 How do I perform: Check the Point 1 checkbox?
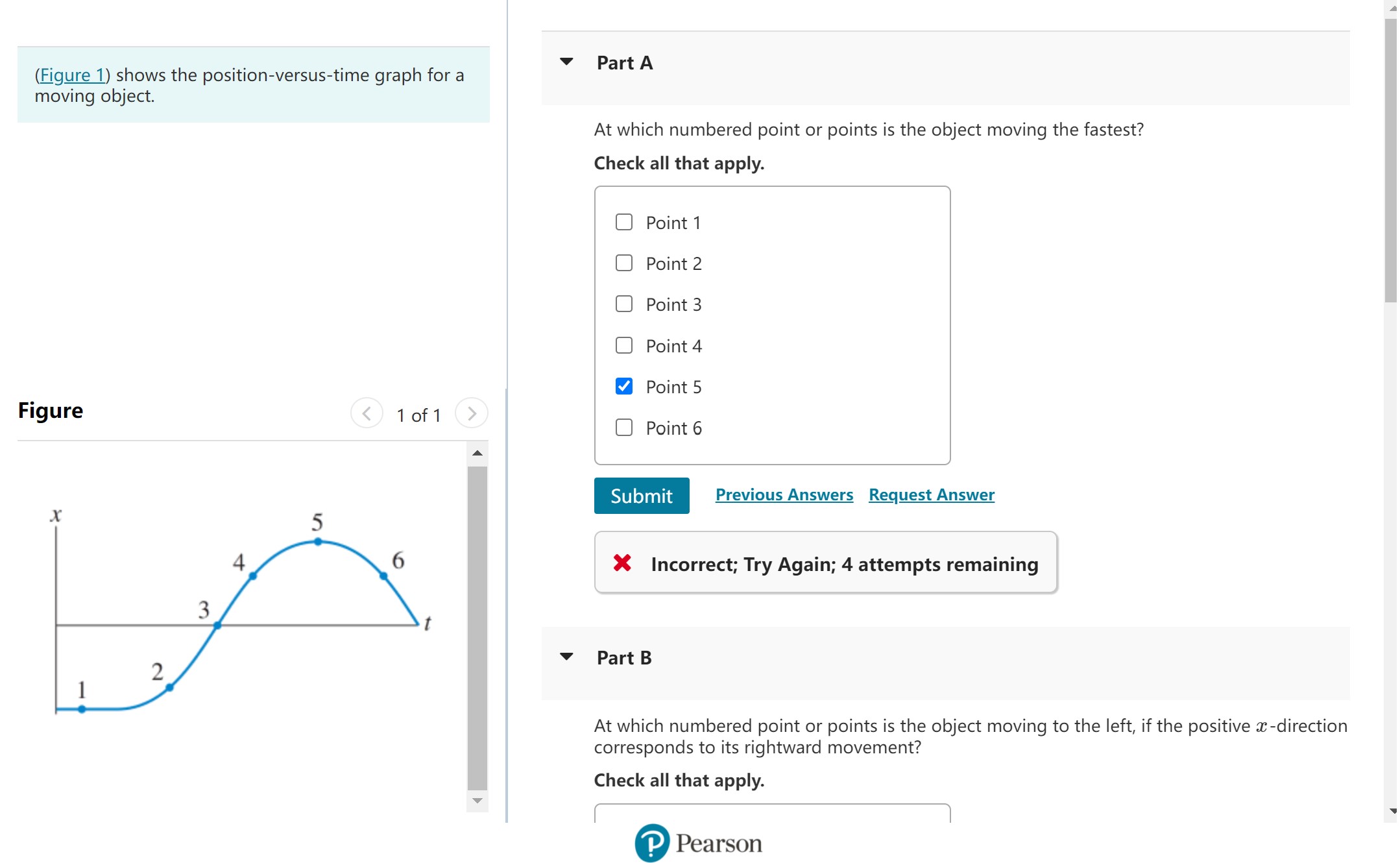[x=624, y=223]
